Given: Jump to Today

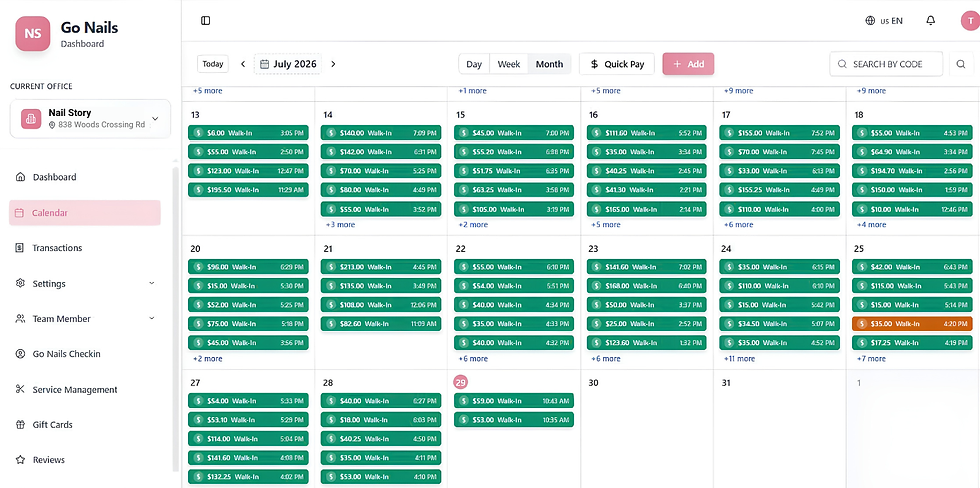Looking at the screenshot, I should pyautogui.click(x=213, y=64).
